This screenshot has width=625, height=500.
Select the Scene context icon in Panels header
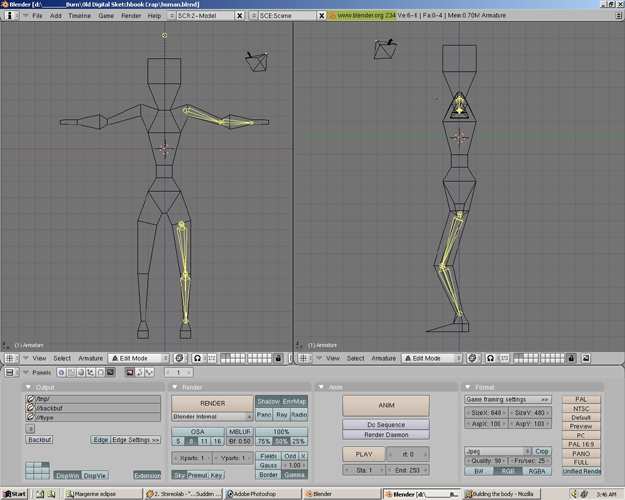(110, 372)
